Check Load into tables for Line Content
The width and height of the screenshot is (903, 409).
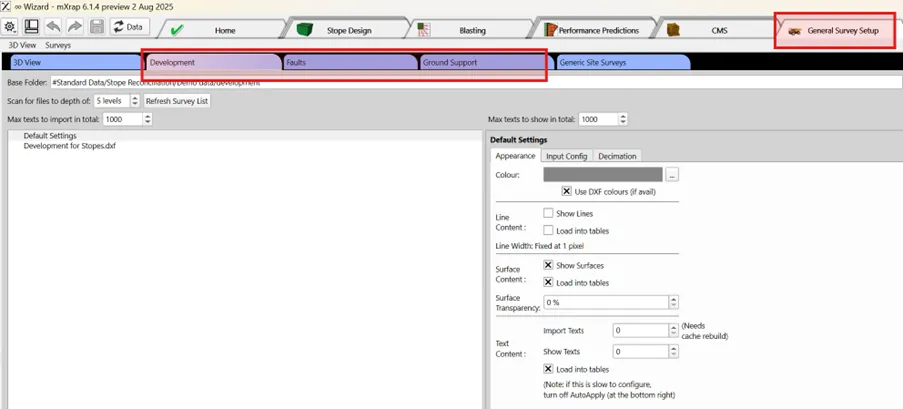548,230
